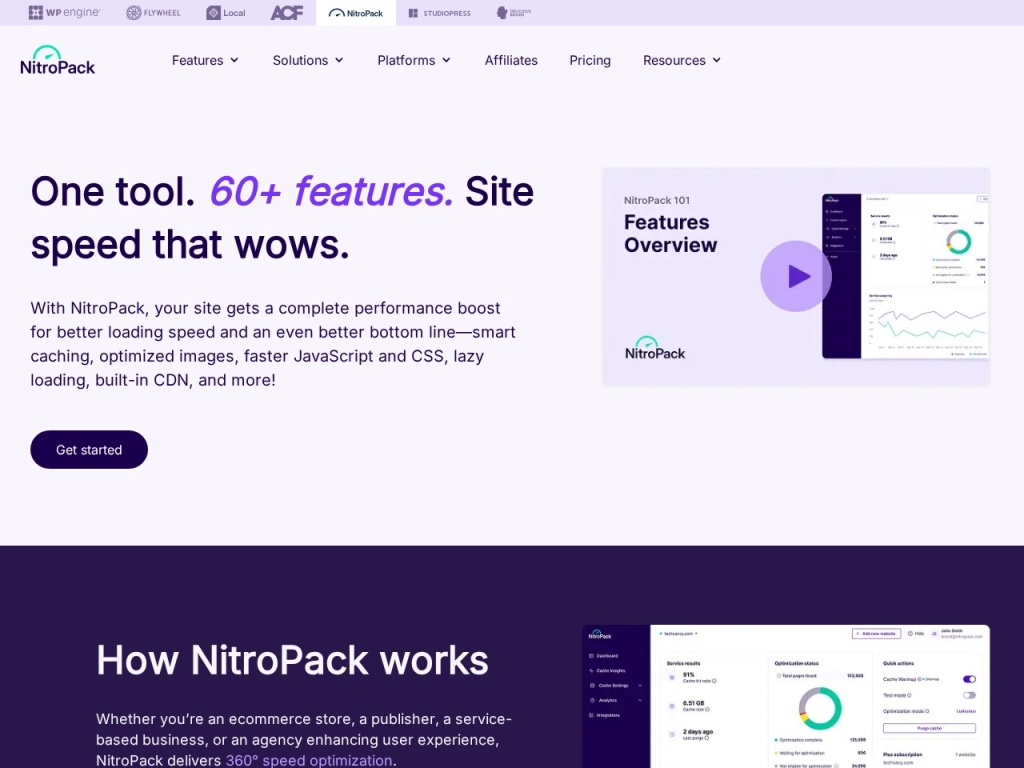Open Help in the dashboard preview
This screenshot has width=1024, height=768.
coord(916,633)
